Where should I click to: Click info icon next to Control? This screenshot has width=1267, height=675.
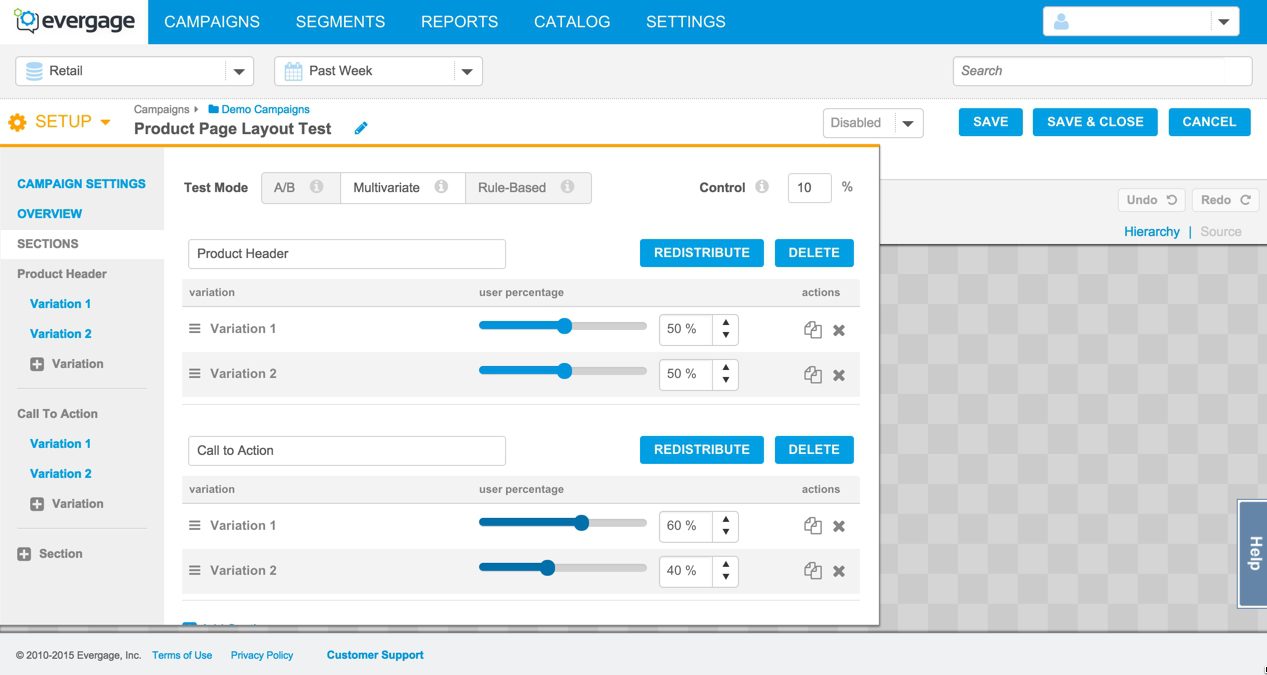click(762, 187)
